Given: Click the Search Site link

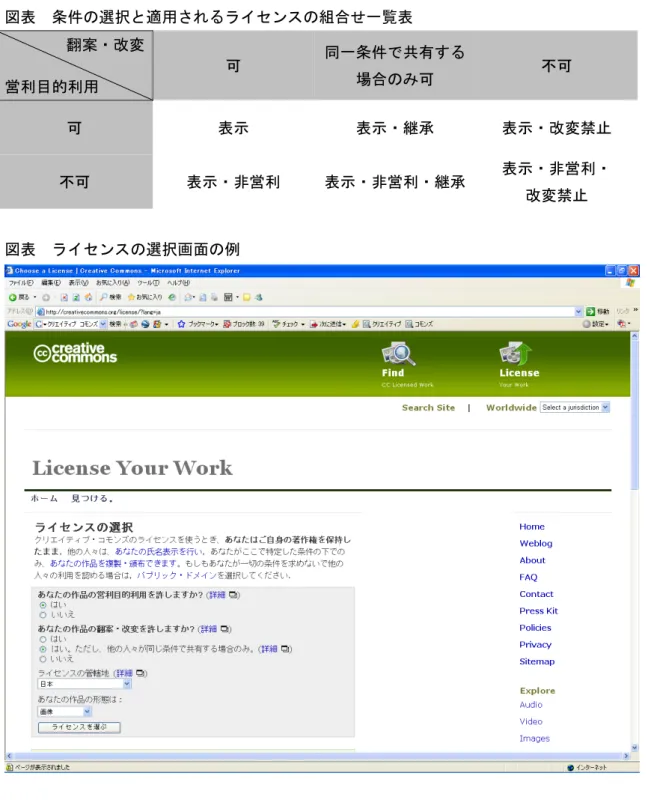Looking at the screenshot, I should pos(428,408).
